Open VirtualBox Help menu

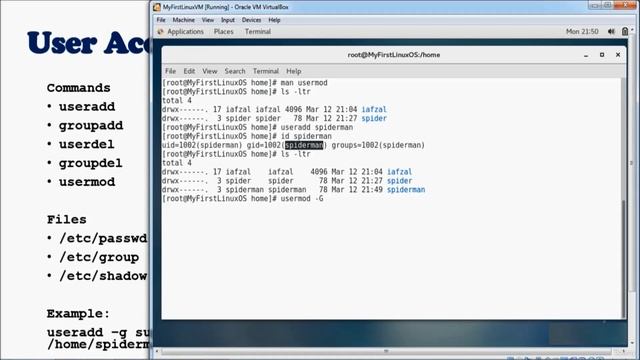(274, 20)
